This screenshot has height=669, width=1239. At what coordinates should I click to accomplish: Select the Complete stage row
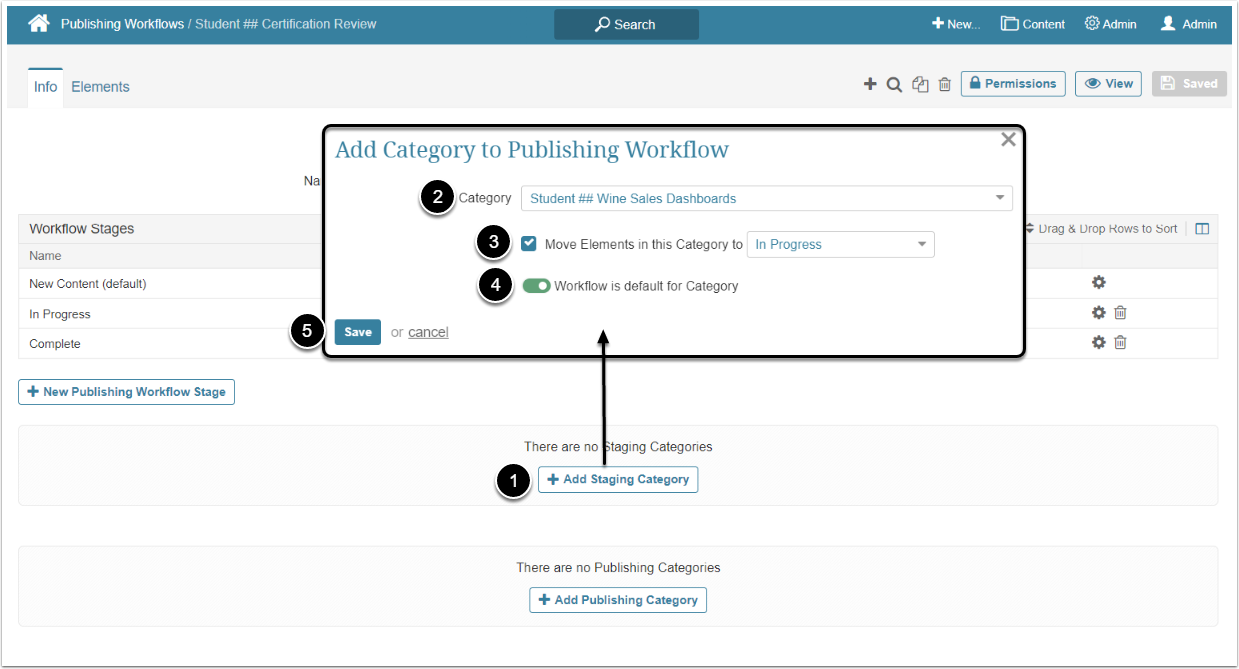pos(618,344)
